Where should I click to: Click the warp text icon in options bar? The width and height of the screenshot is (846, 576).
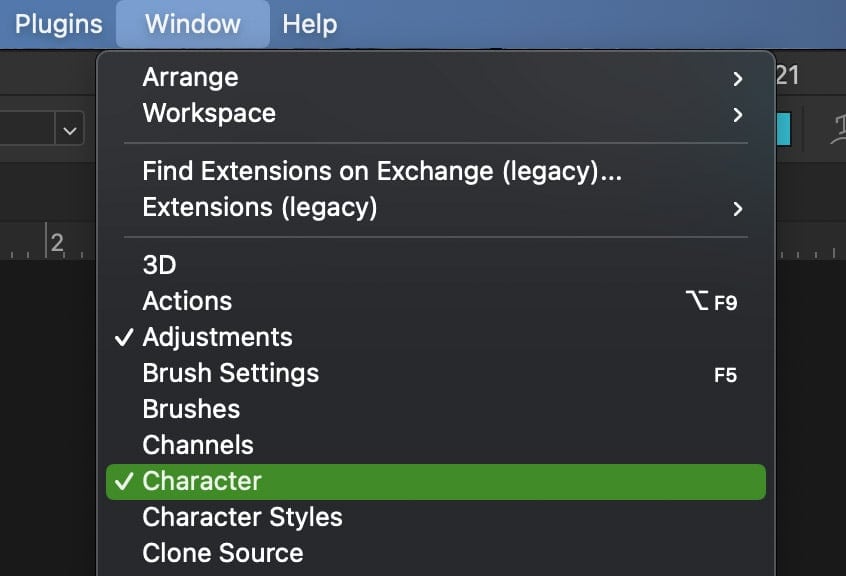click(x=836, y=129)
